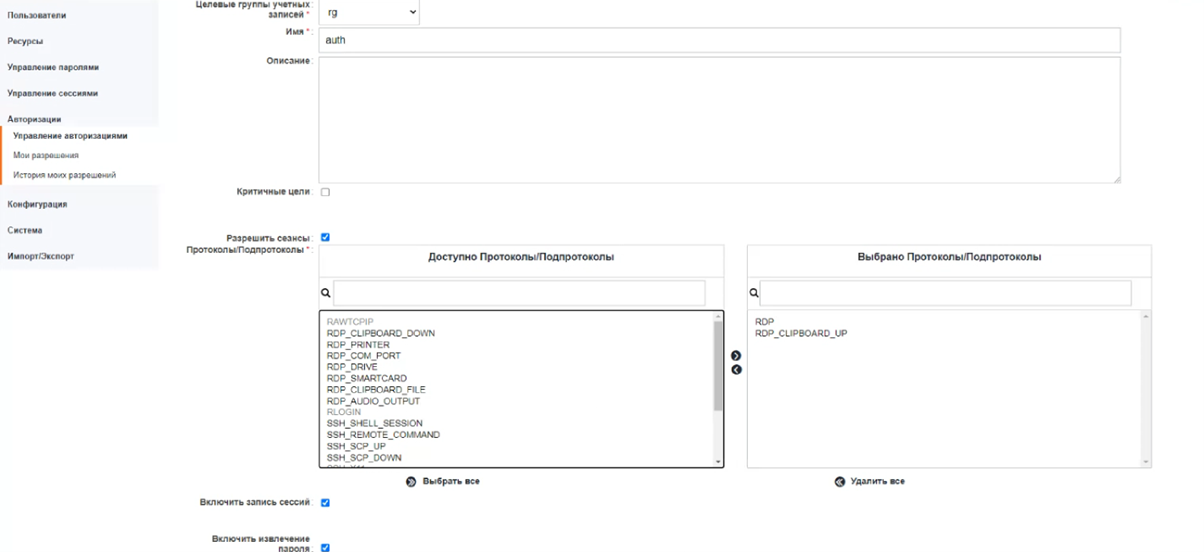The image size is (1204, 552).
Task: Go to Управление авторизациями submenu
Action: (x=70, y=136)
